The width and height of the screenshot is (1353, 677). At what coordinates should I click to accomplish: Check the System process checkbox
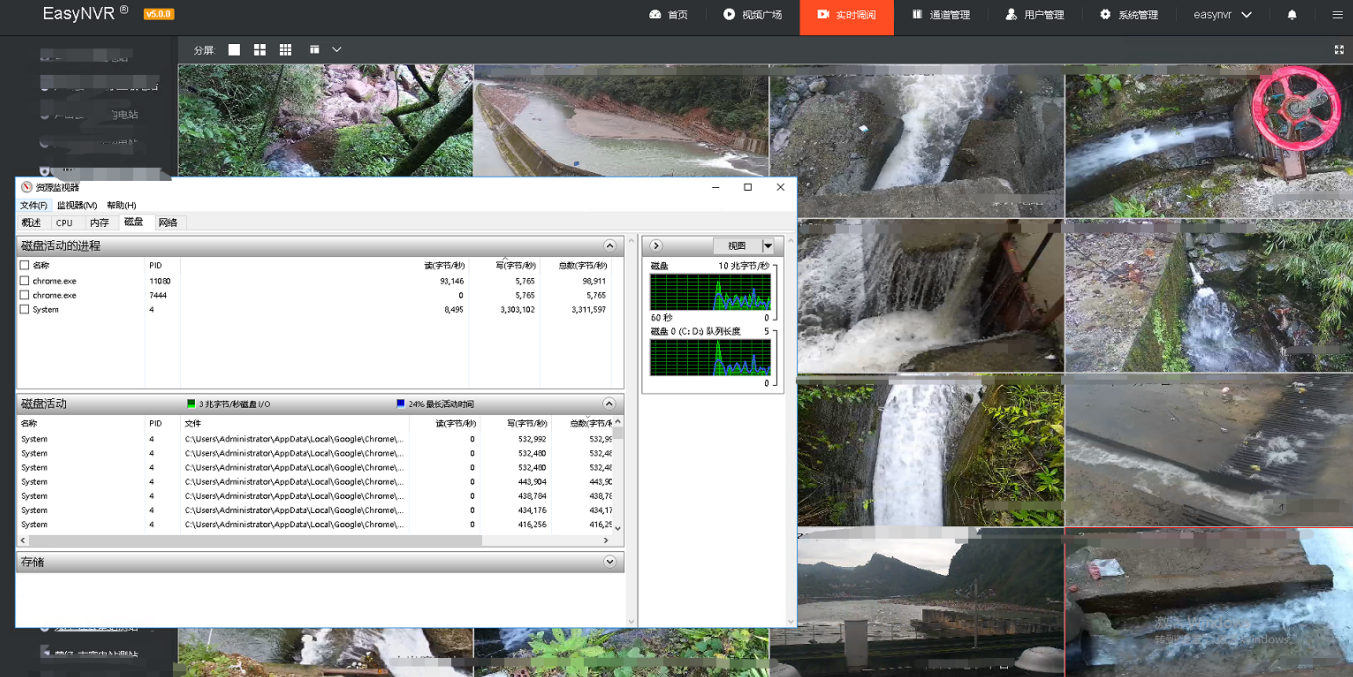(x=25, y=309)
